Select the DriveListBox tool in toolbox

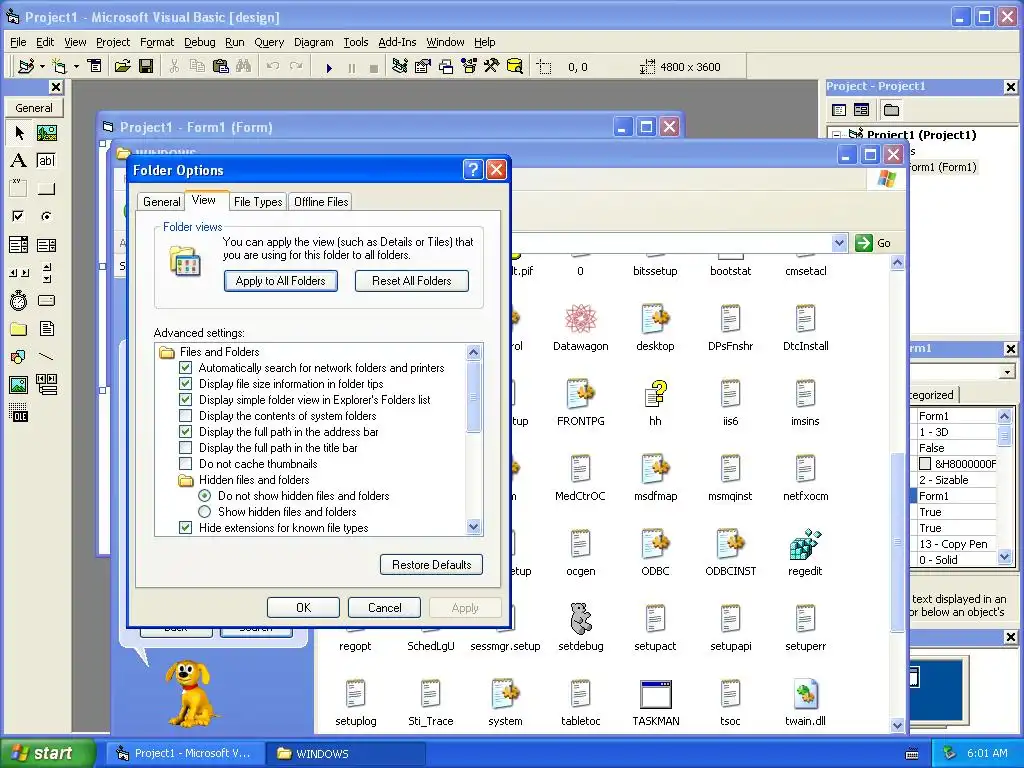coord(46,300)
